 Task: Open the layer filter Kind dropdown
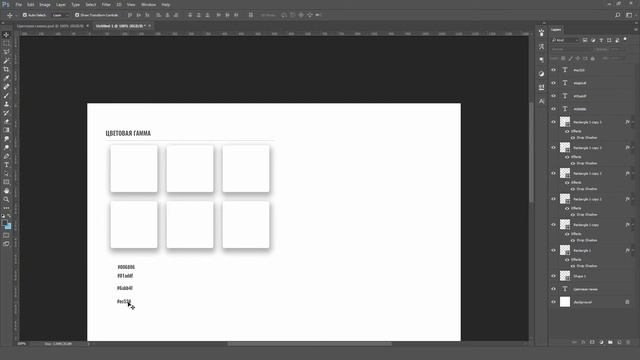tap(565, 40)
